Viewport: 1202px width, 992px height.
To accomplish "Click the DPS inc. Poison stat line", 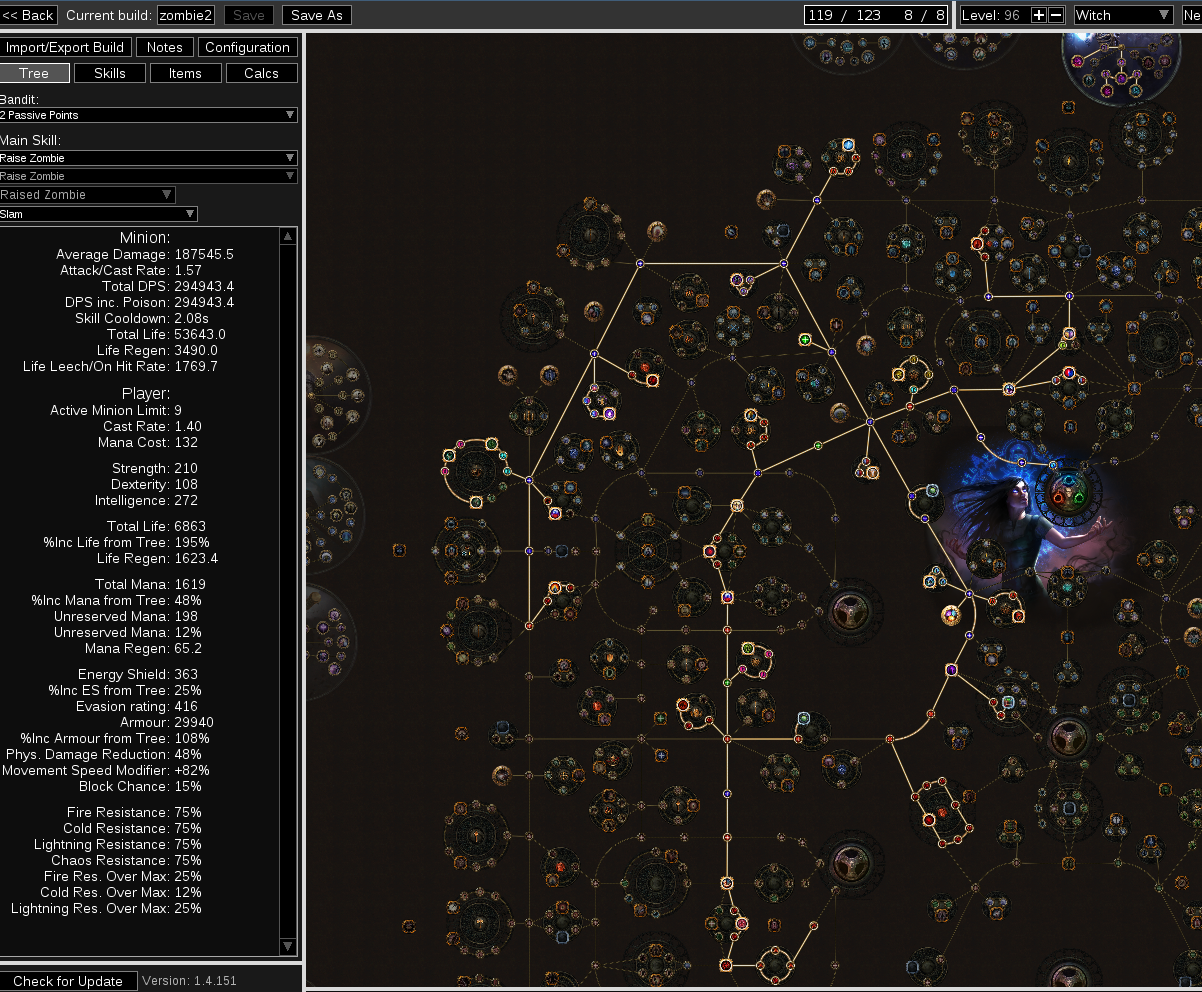I will tap(149, 303).
